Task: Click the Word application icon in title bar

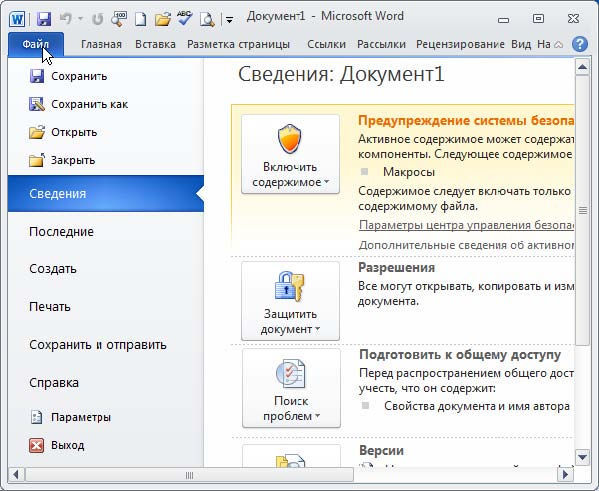Action: click(x=17, y=19)
